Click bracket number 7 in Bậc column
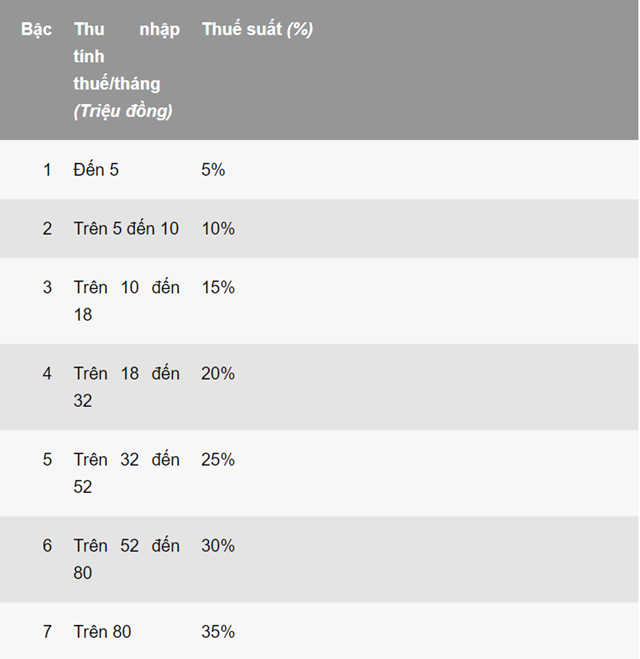Viewport: 640px width, 659px height. tap(47, 632)
